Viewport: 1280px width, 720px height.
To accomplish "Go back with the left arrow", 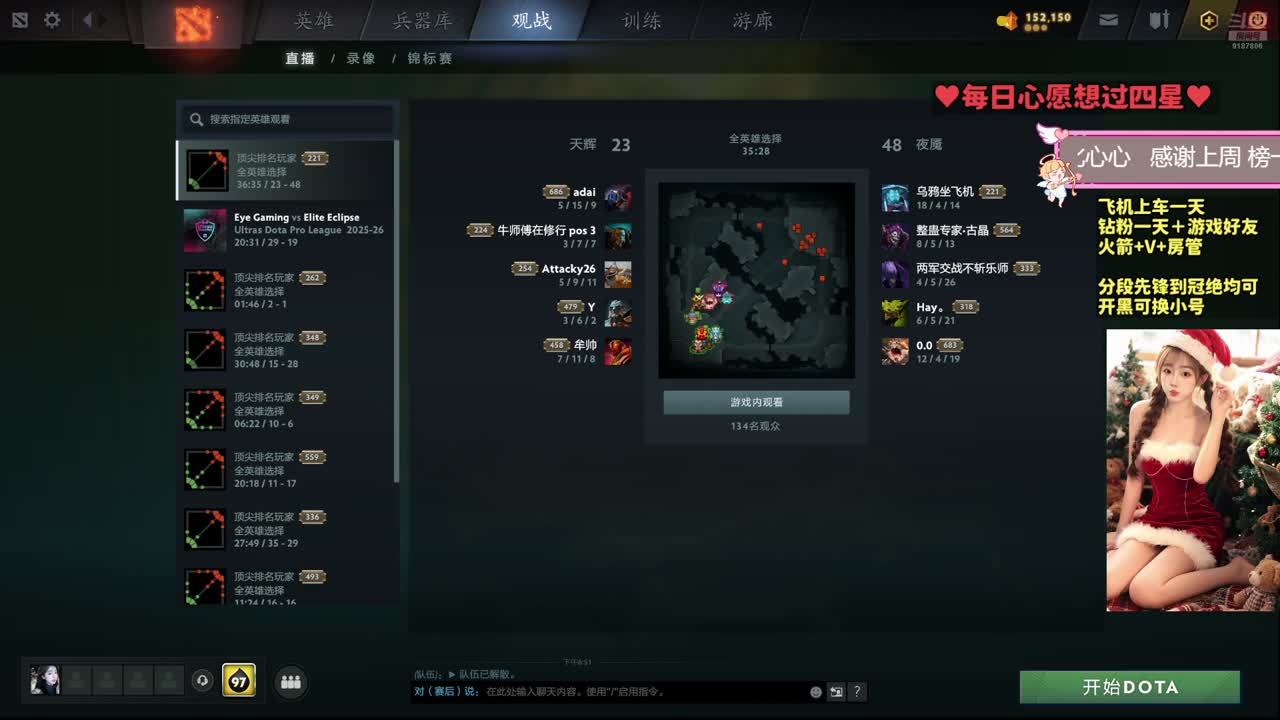I will [x=88, y=20].
